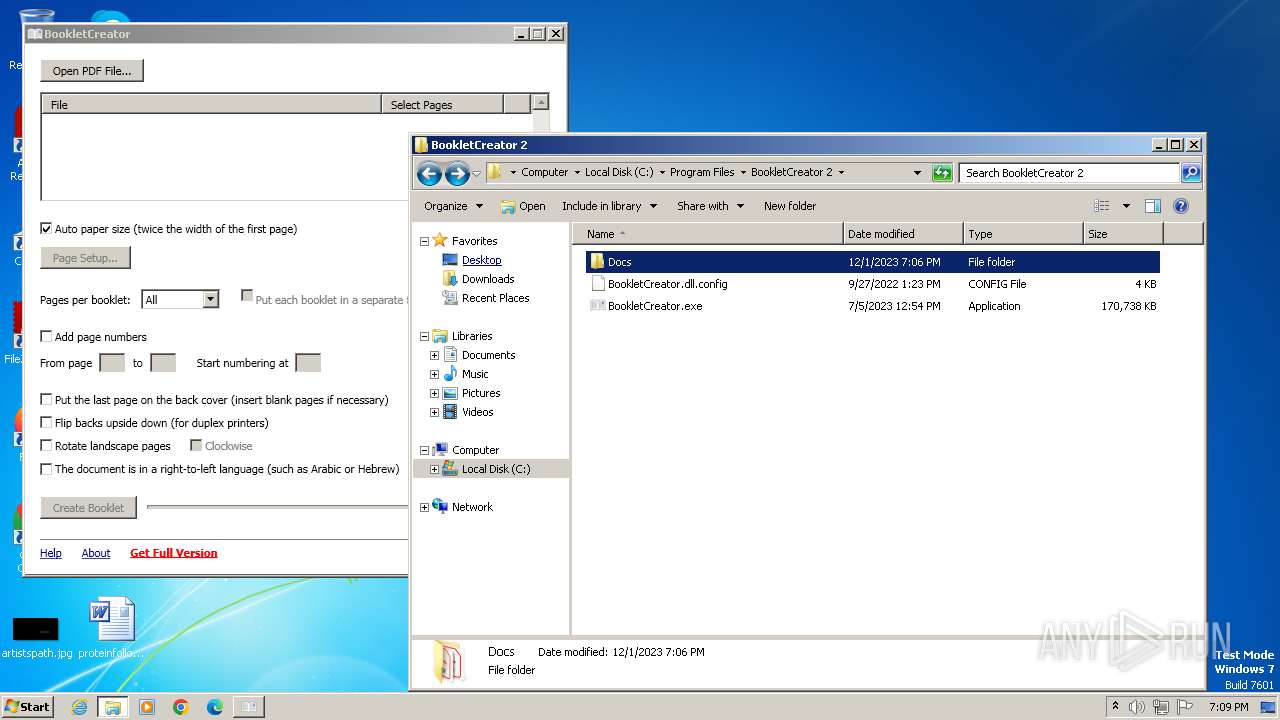Open About link in BookletCreator
This screenshot has width=1280, height=720.
pyautogui.click(x=96, y=553)
